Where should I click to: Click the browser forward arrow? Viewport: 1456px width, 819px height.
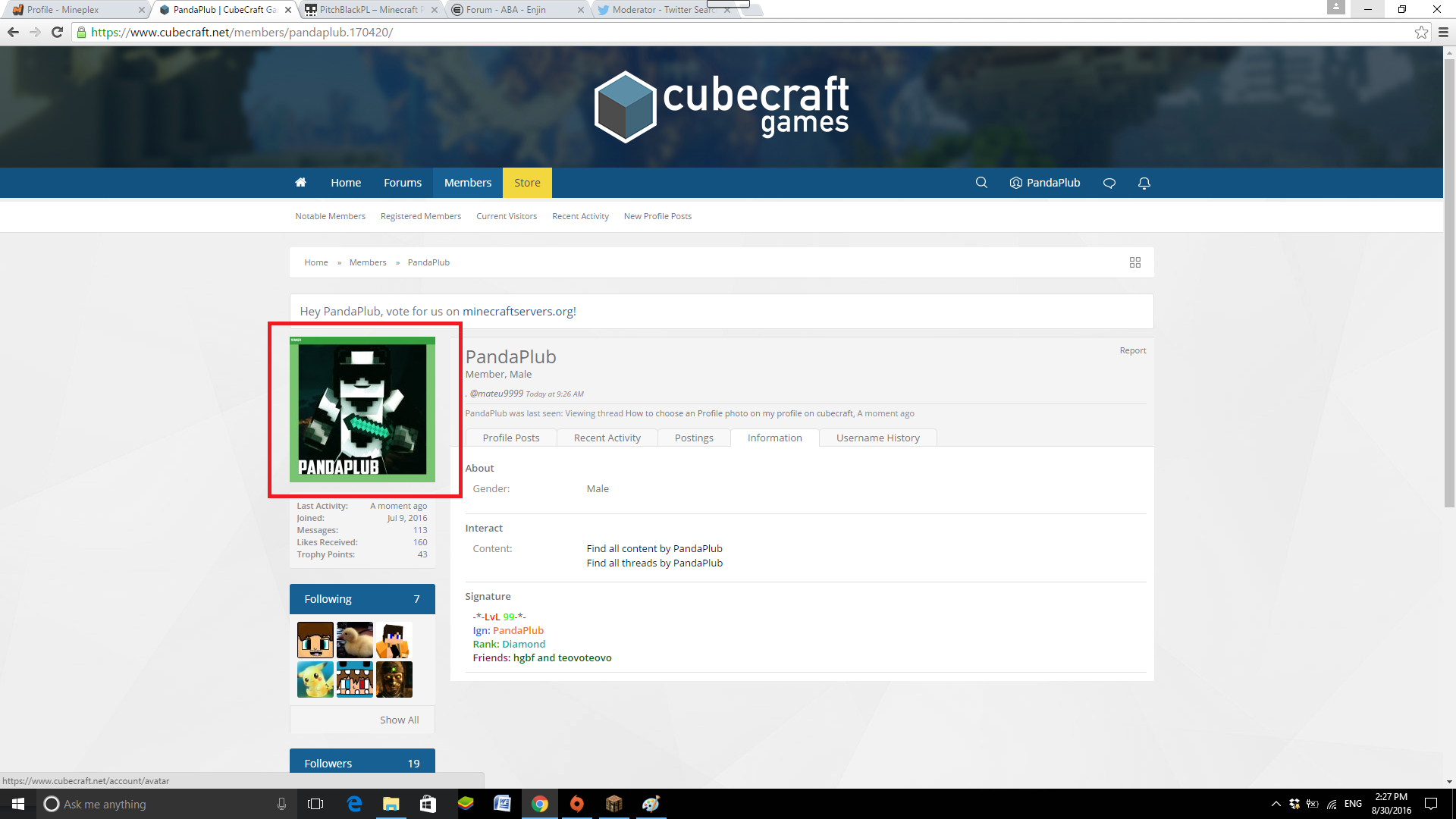point(35,32)
